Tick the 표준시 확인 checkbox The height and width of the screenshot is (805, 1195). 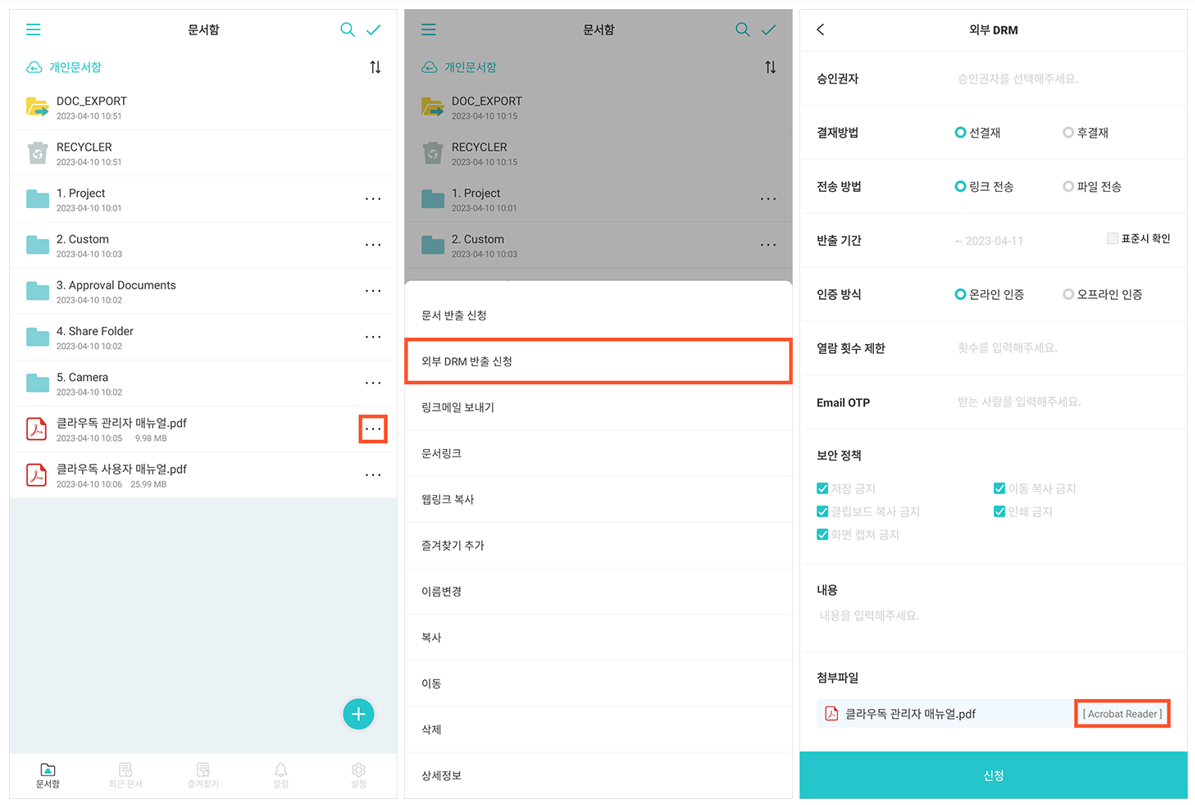click(x=1112, y=239)
